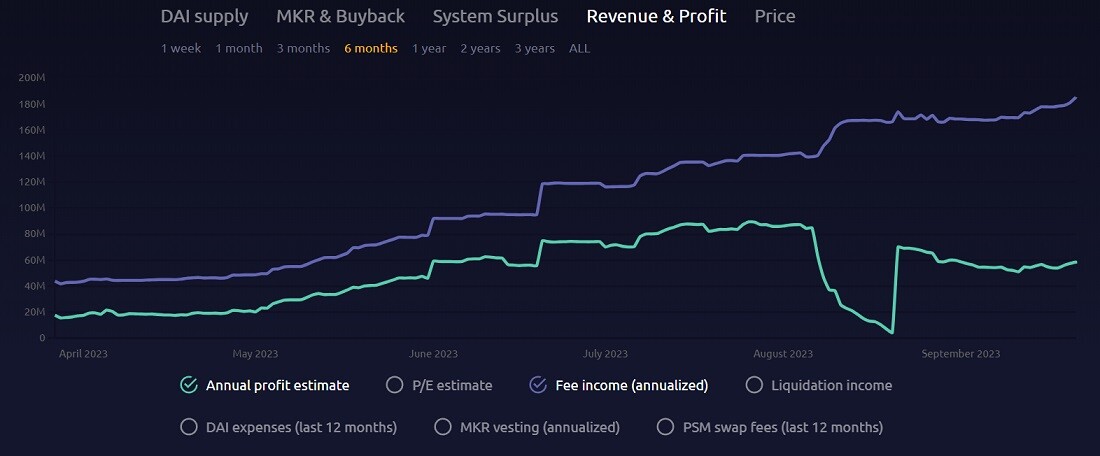1100x456 pixels.
Task: Uncheck the Annual profit estimate series
Action: [x=188, y=385]
